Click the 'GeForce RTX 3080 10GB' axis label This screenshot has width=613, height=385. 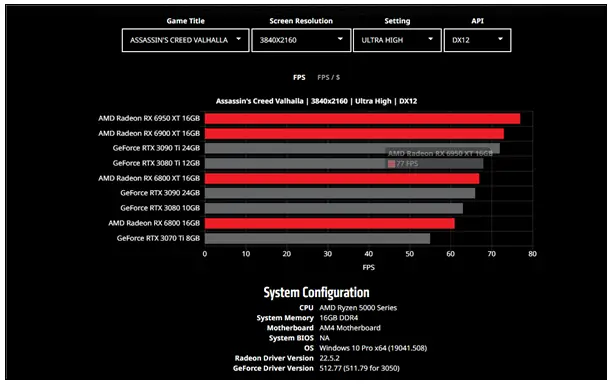pyautogui.click(x=160, y=208)
